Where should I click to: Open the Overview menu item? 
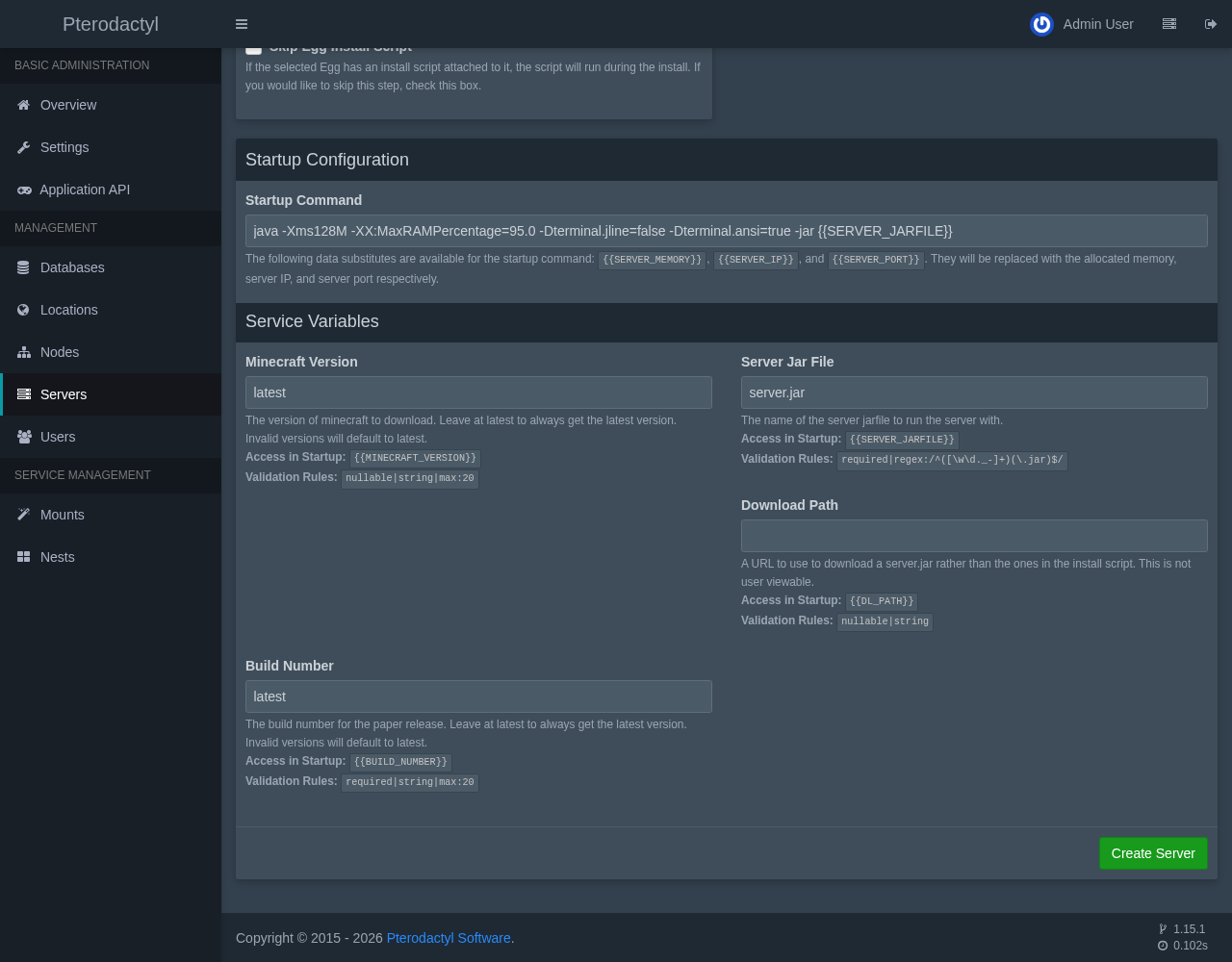click(111, 105)
